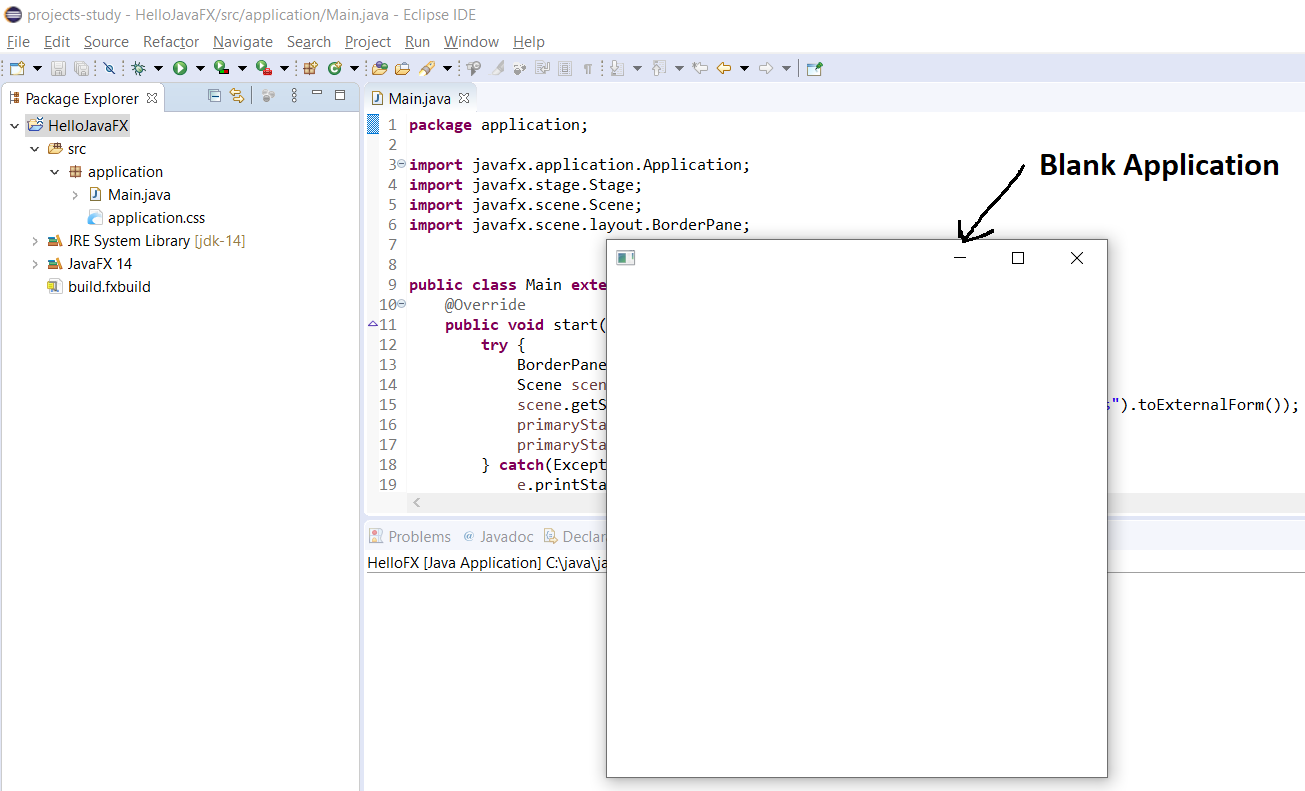Click the Next Annotation icon
This screenshot has height=791, width=1305.
[x=617, y=68]
